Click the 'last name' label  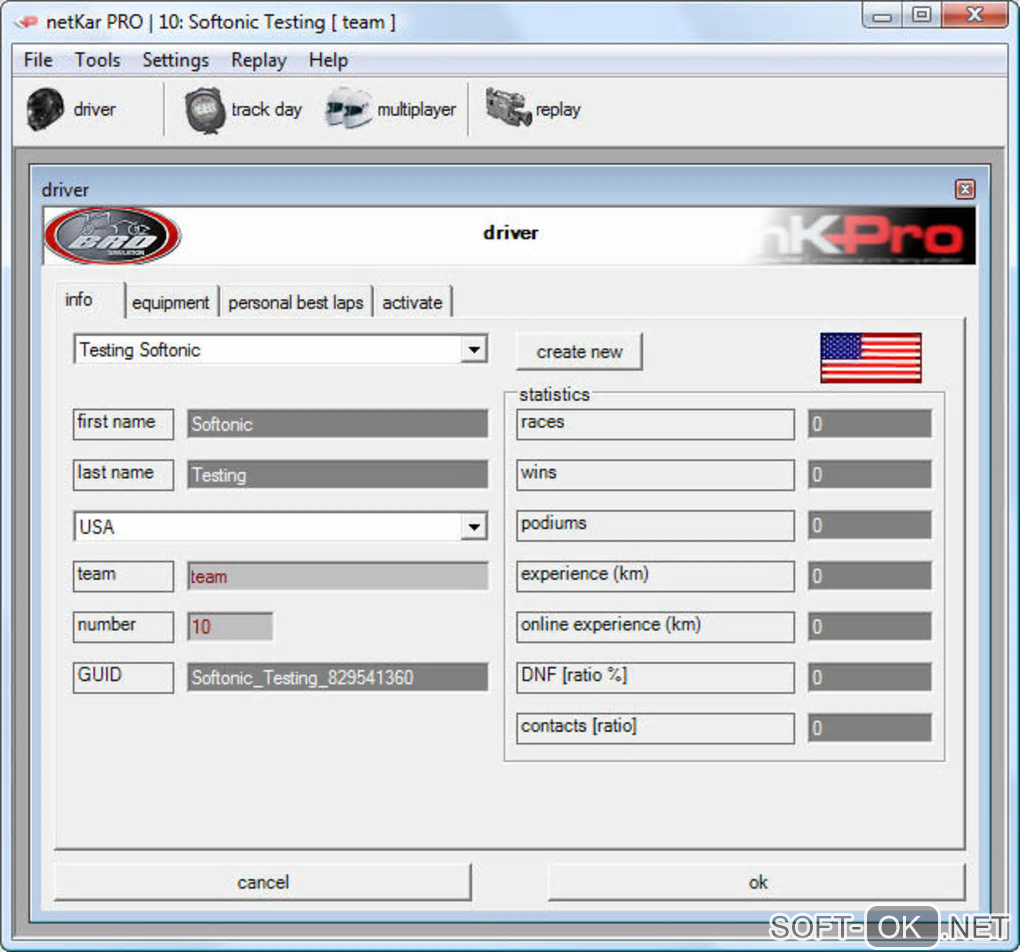pyautogui.click(x=123, y=474)
